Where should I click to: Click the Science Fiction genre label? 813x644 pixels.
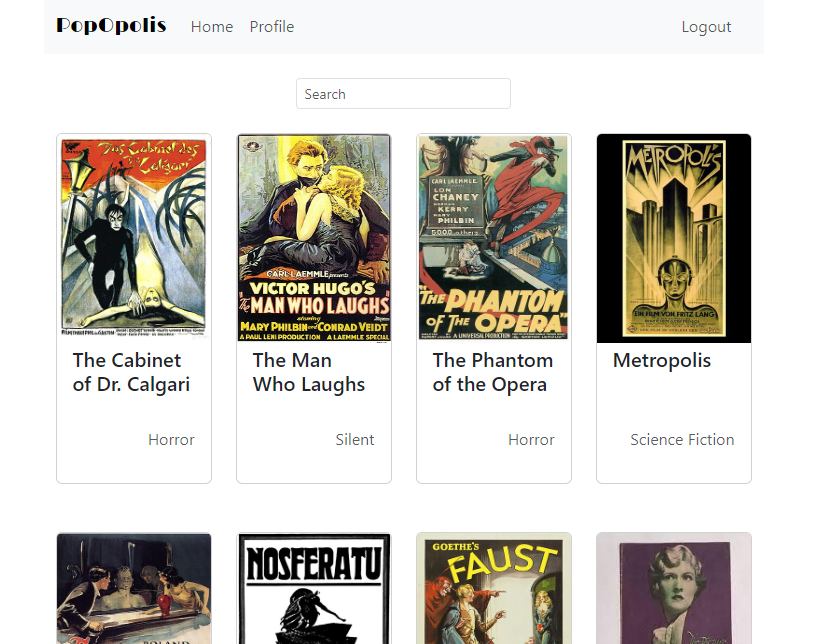[x=682, y=439]
